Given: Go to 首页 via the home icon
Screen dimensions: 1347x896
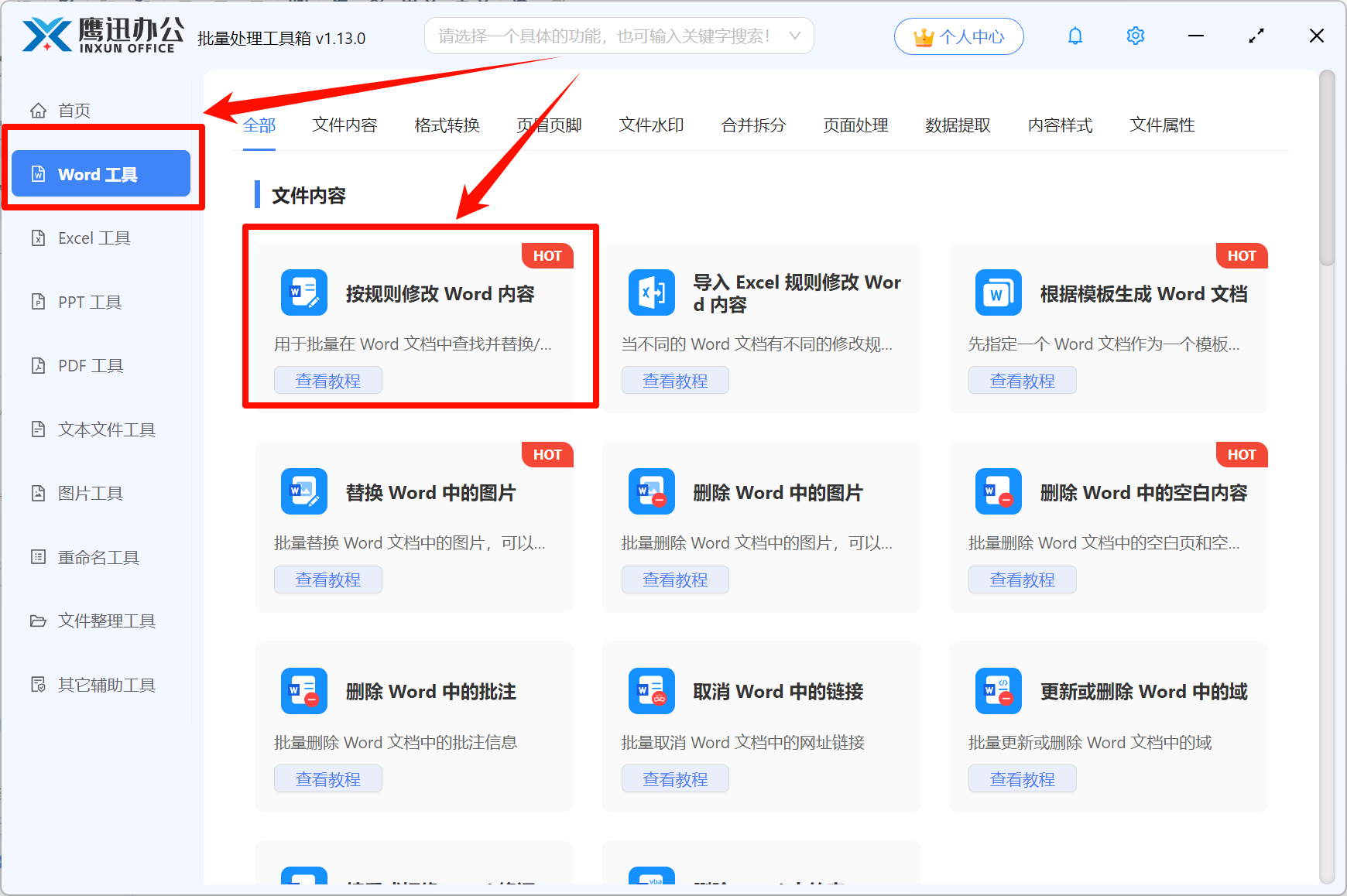Looking at the screenshot, I should click(39, 110).
